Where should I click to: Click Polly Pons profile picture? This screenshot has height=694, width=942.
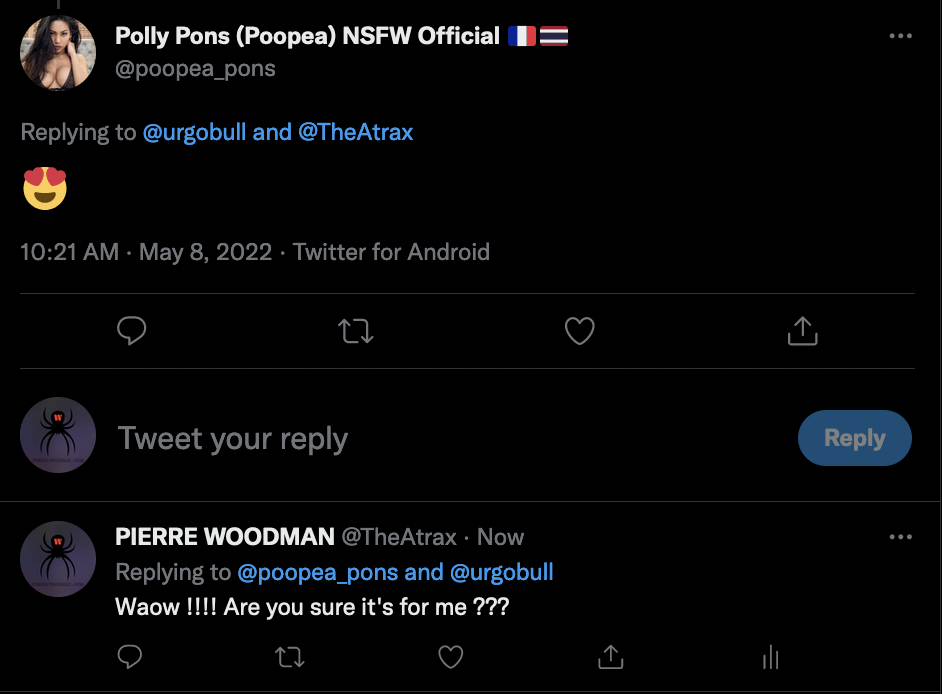point(58,53)
